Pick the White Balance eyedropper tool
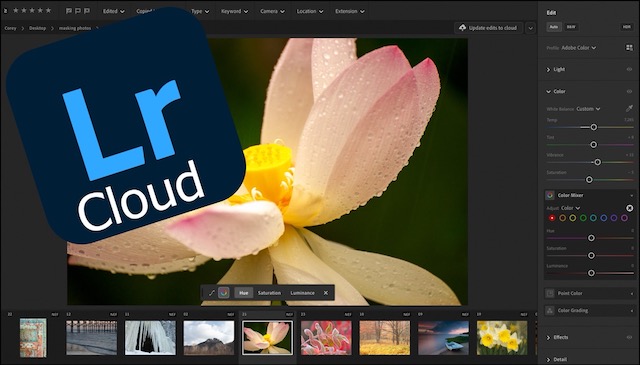This screenshot has width=640, height=365. (629, 108)
